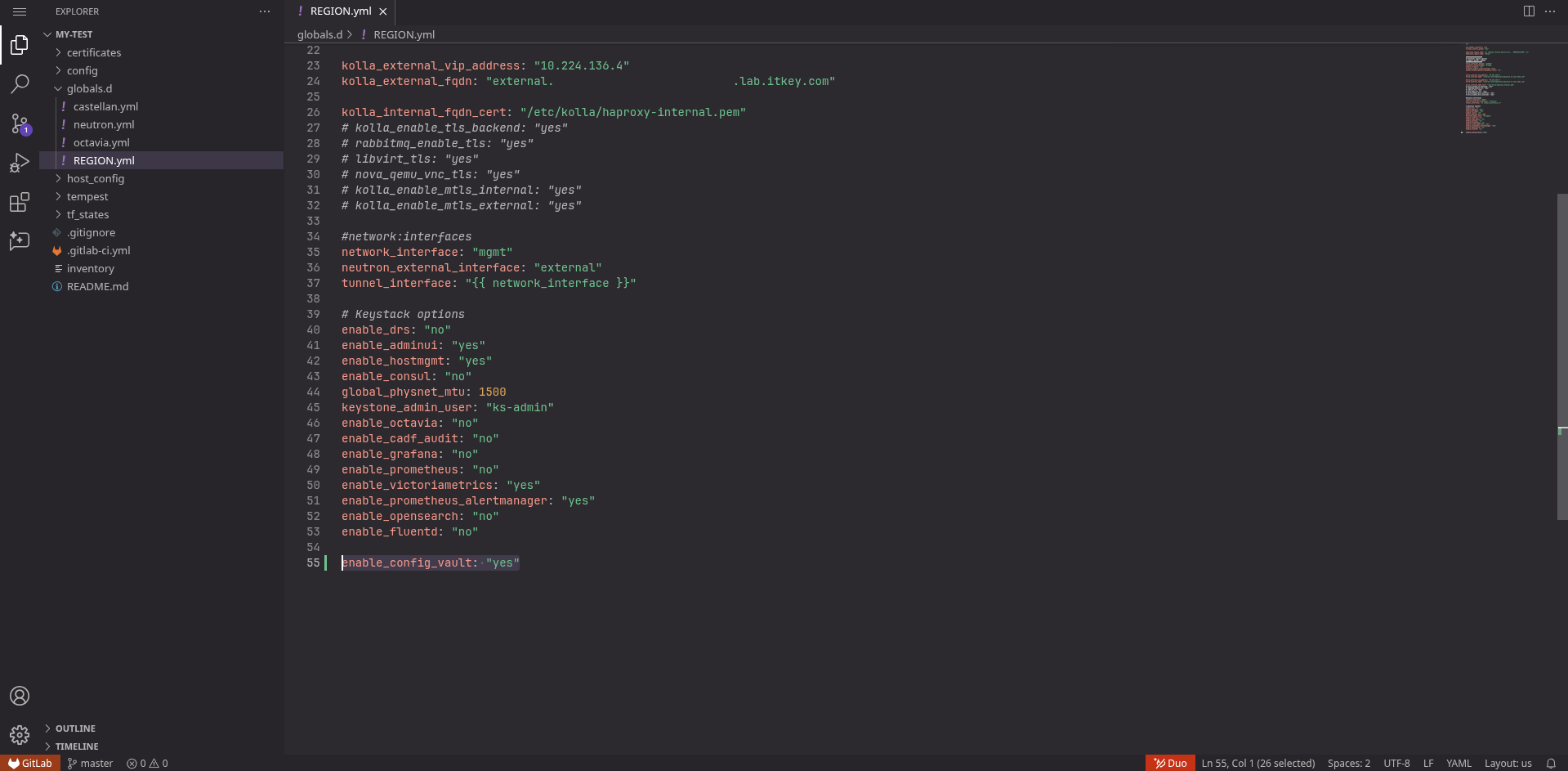1568x771 pixels.
Task: Expand the TIMELINE section
Action: pos(77,746)
